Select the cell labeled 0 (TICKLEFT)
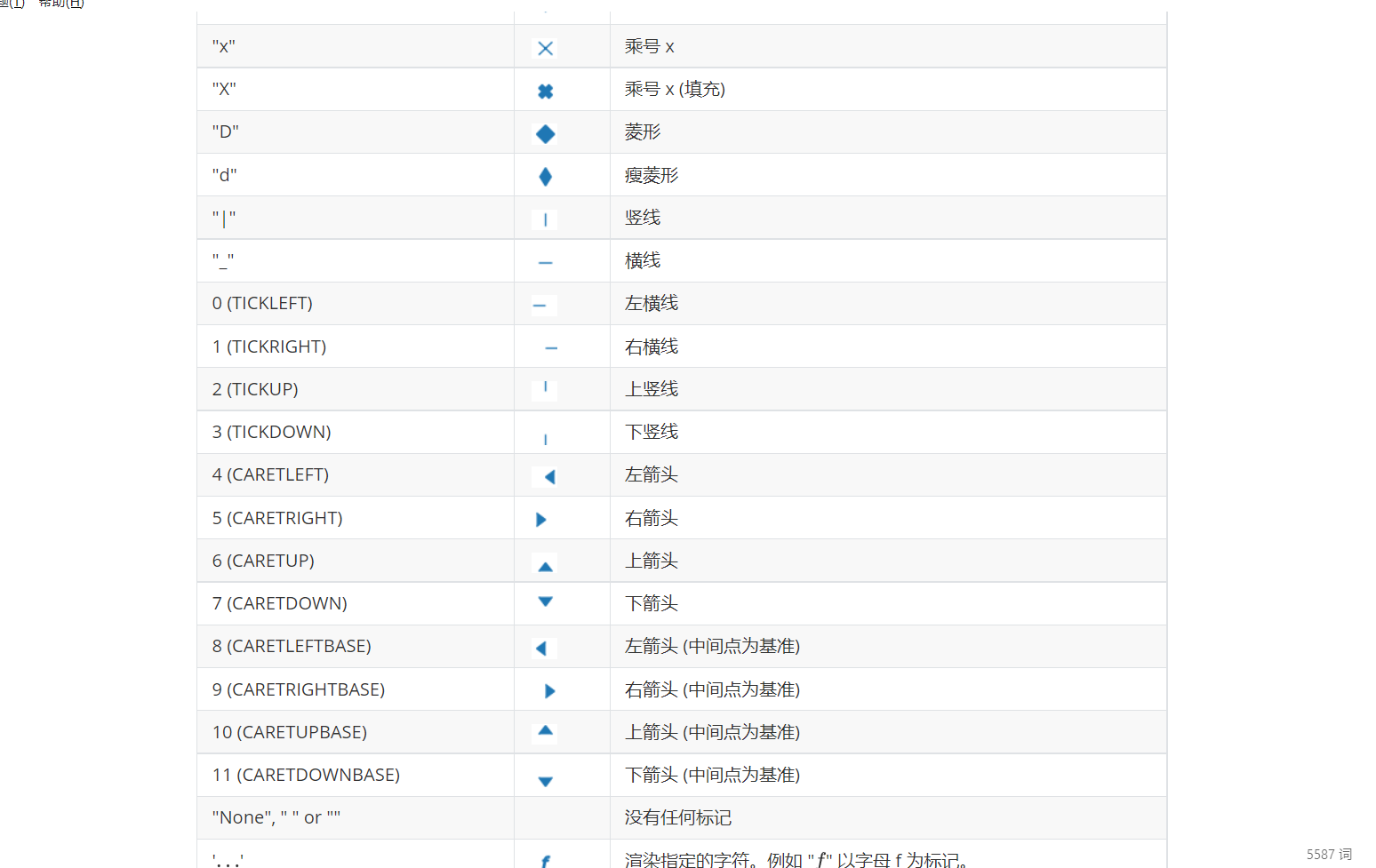This screenshot has width=1376, height=868. (262, 303)
